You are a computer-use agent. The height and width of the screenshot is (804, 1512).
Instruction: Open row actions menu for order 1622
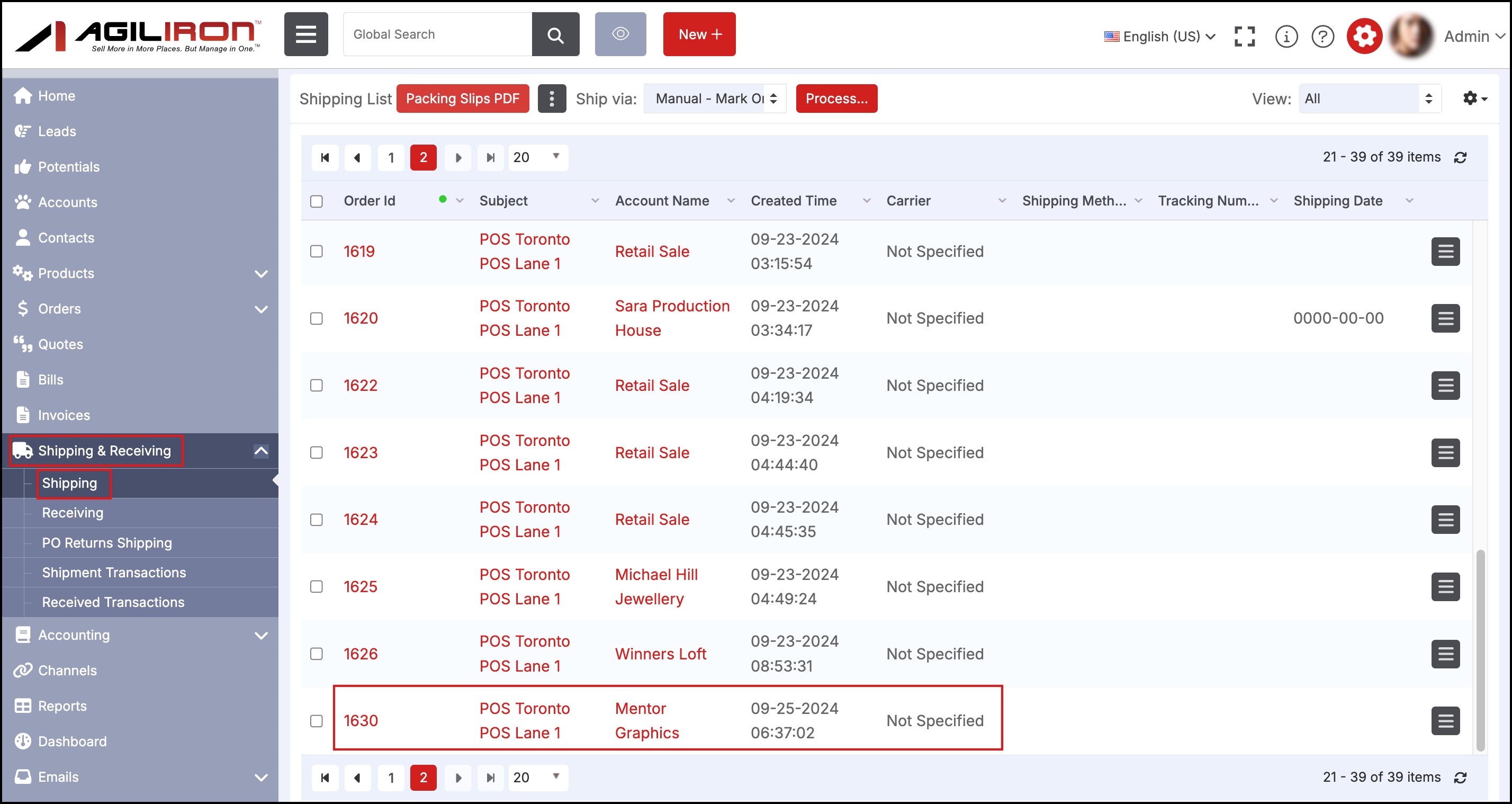click(1445, 385)
